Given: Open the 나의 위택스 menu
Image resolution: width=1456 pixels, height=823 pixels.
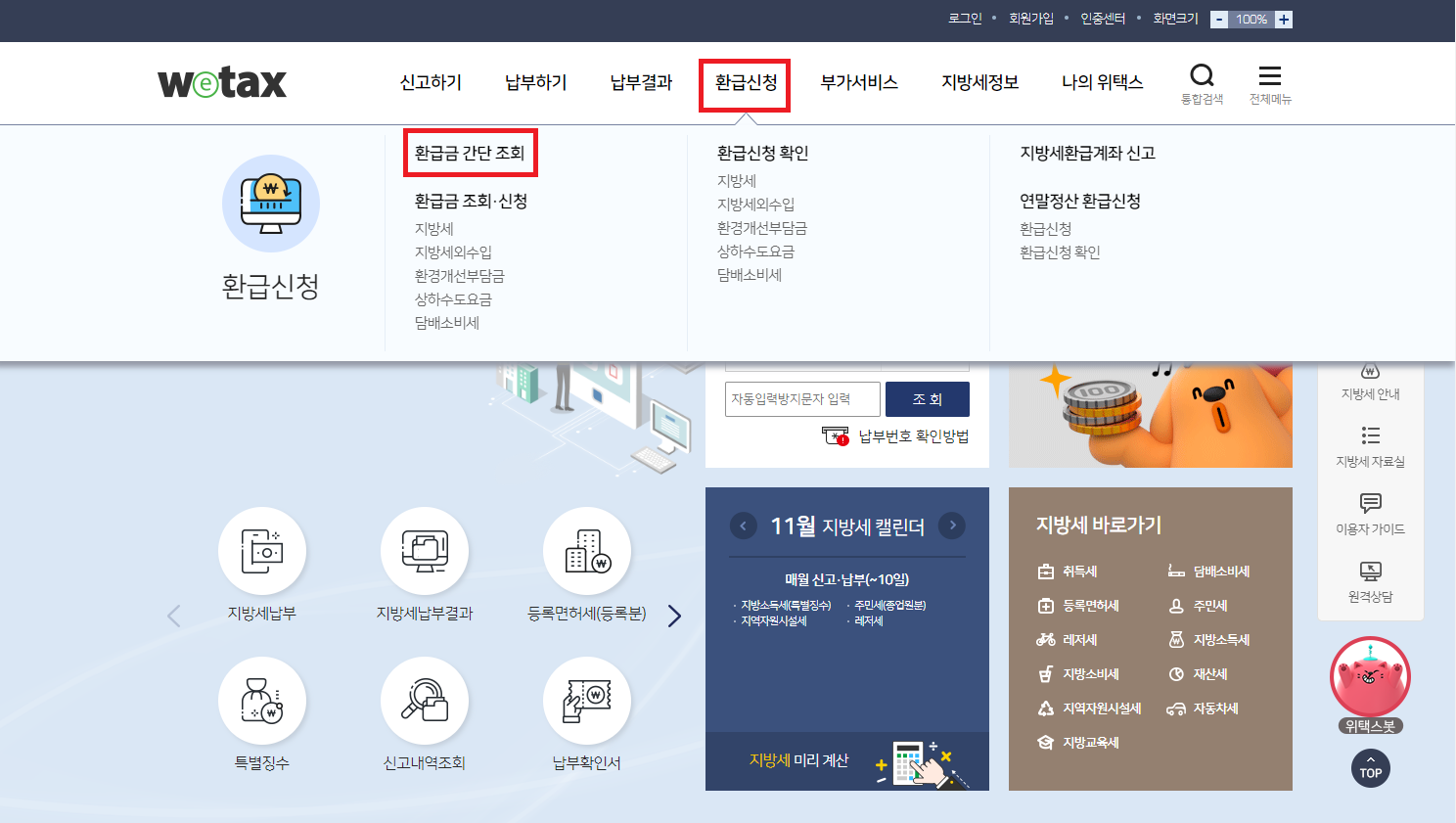Looking at the screenshot, I should point(1103,82).
